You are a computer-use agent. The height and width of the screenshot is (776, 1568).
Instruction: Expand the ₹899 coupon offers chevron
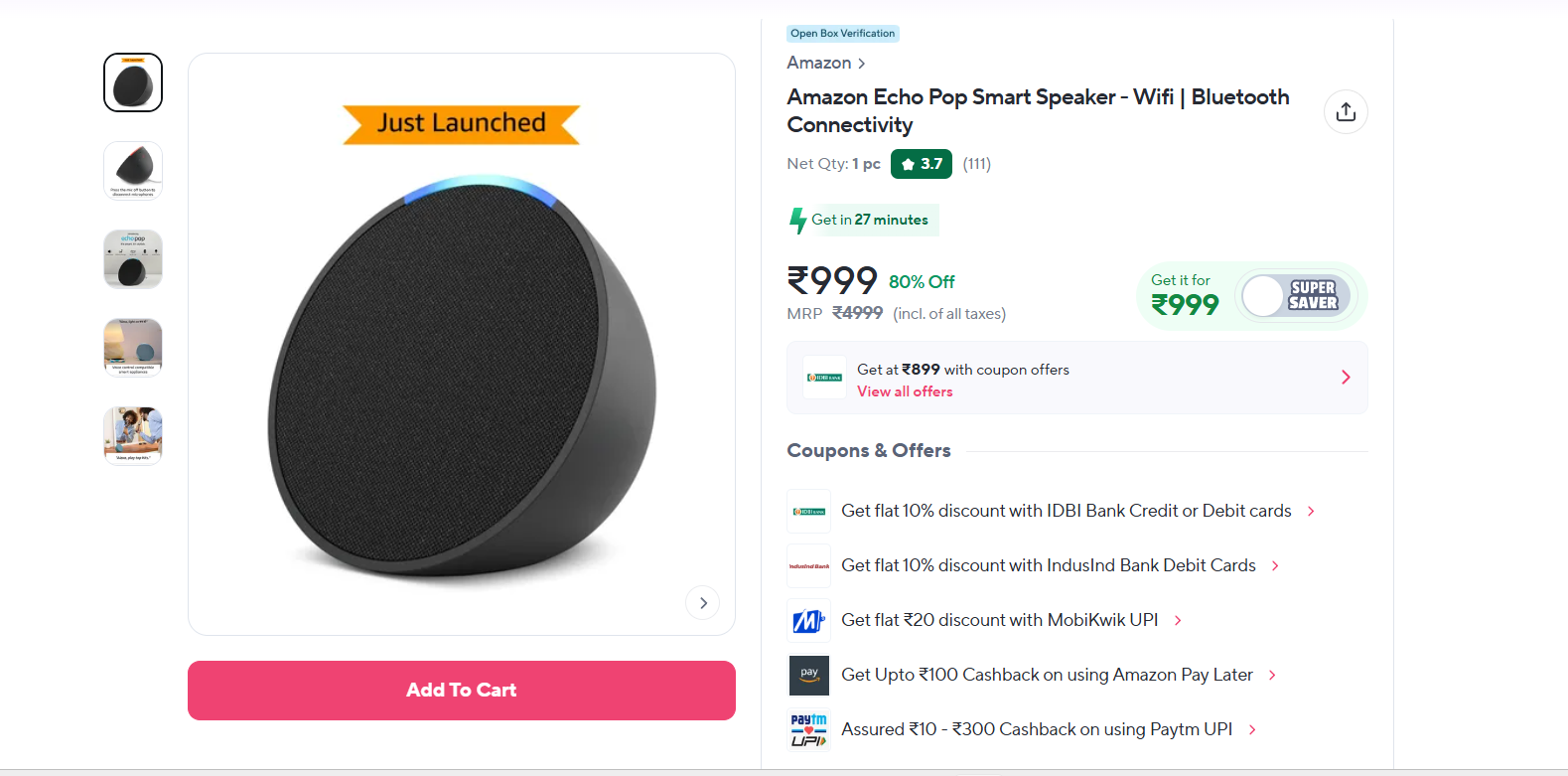click(x=1346, y=378)
